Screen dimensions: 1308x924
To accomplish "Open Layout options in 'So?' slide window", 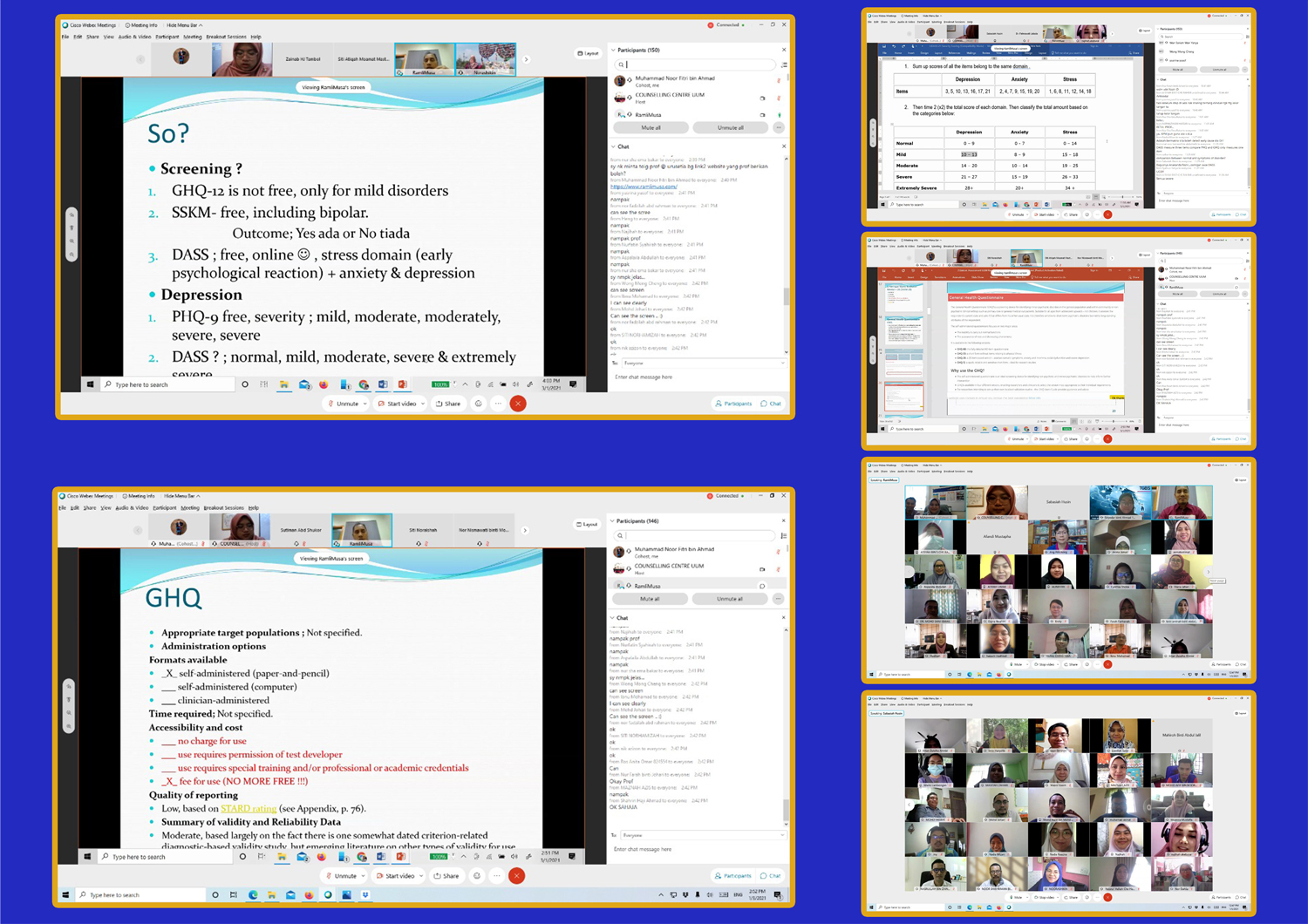I will point(589,53).
